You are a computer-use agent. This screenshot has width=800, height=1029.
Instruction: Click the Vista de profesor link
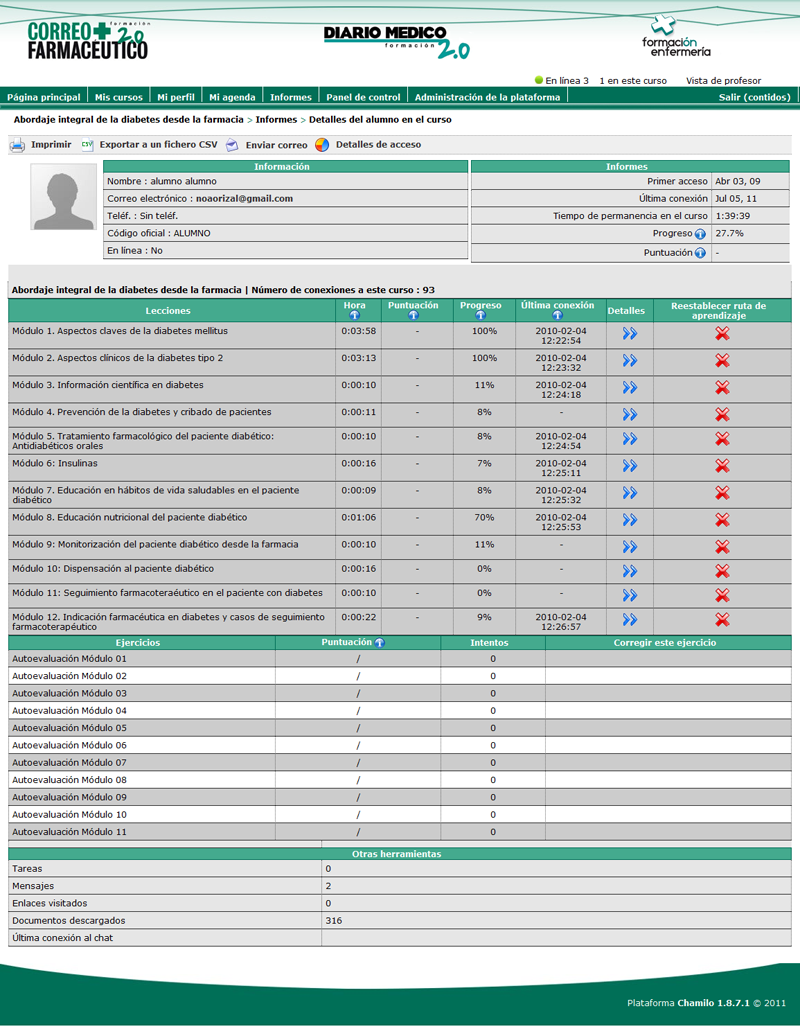pos(724,81)
